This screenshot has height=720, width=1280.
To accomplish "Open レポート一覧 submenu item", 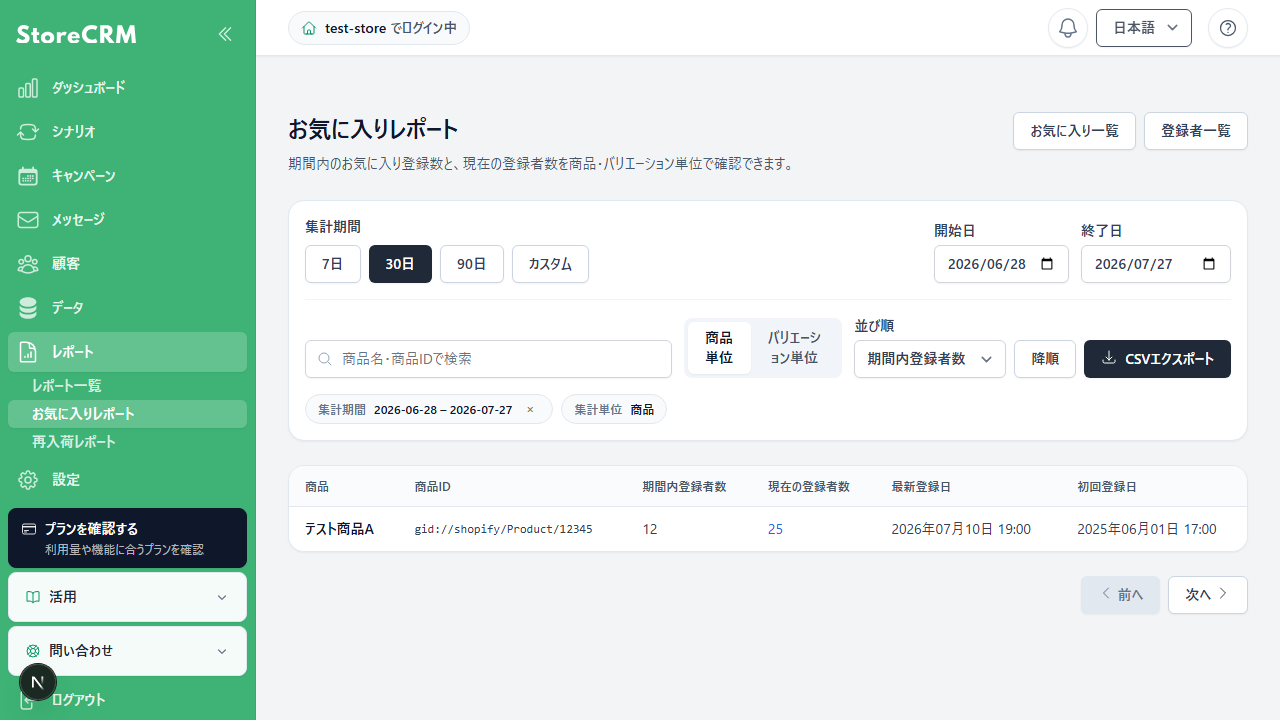I will click(127, 386).
